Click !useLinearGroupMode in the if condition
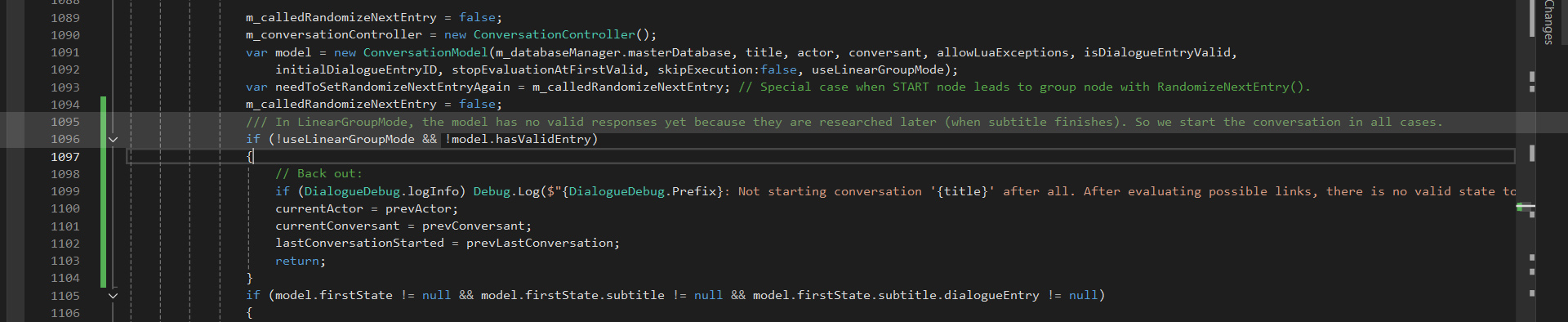The width and height of the screenshot is (1568, 322). 345,139
